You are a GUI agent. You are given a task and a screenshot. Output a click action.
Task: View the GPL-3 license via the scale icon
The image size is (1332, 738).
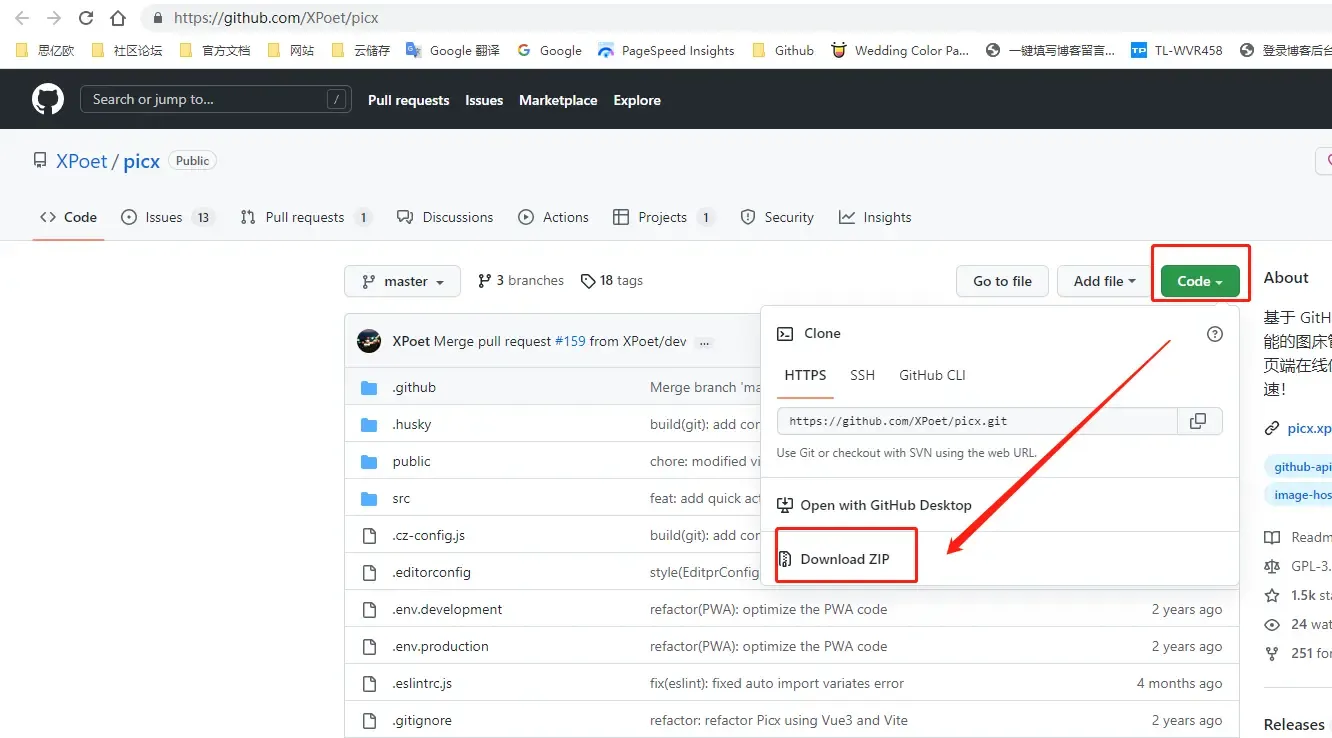(1272, 566)
